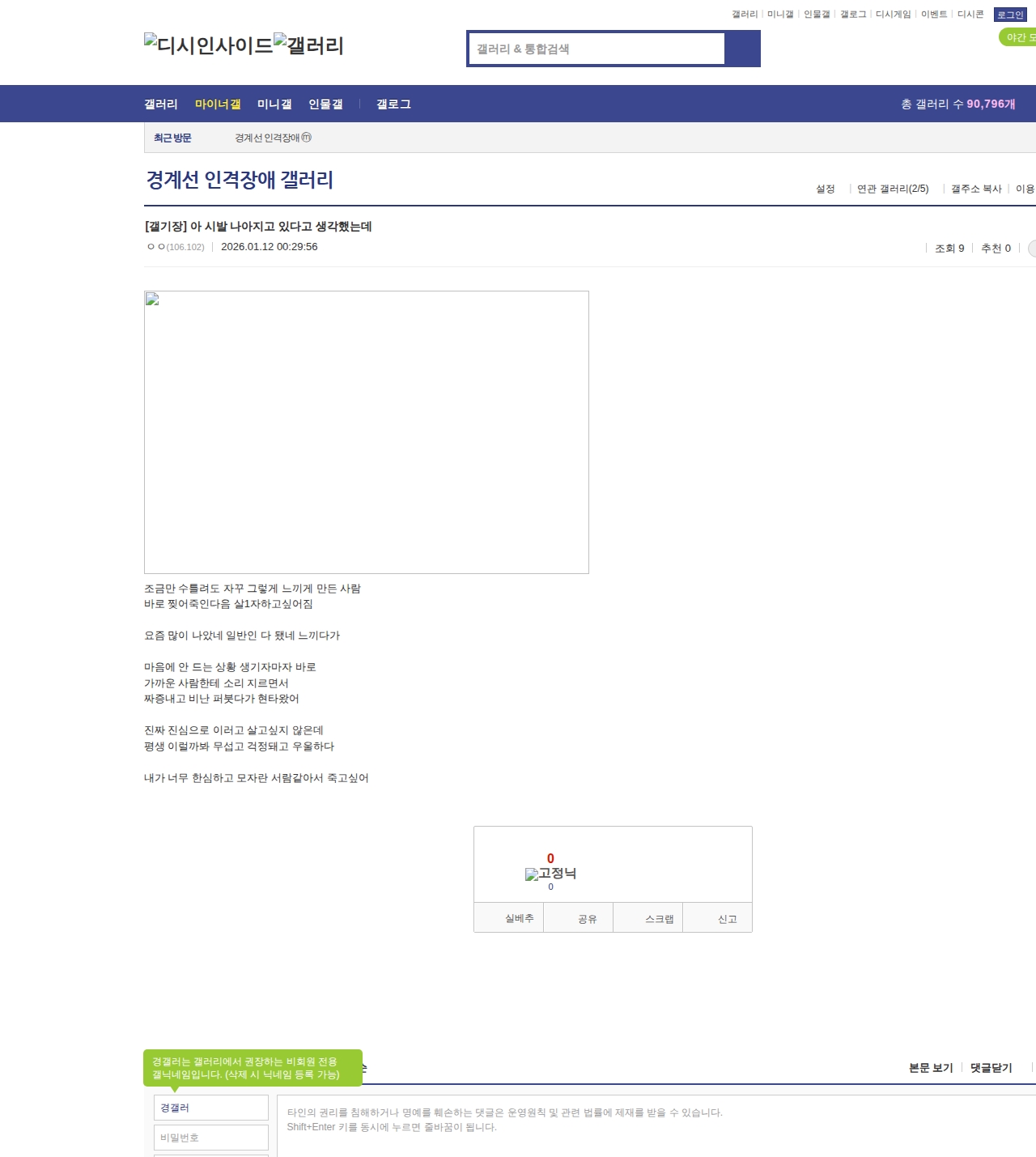Click the line starting 바로 찢어죽인다음
The image size is (1036, 1157).
(x=228, y=604)
